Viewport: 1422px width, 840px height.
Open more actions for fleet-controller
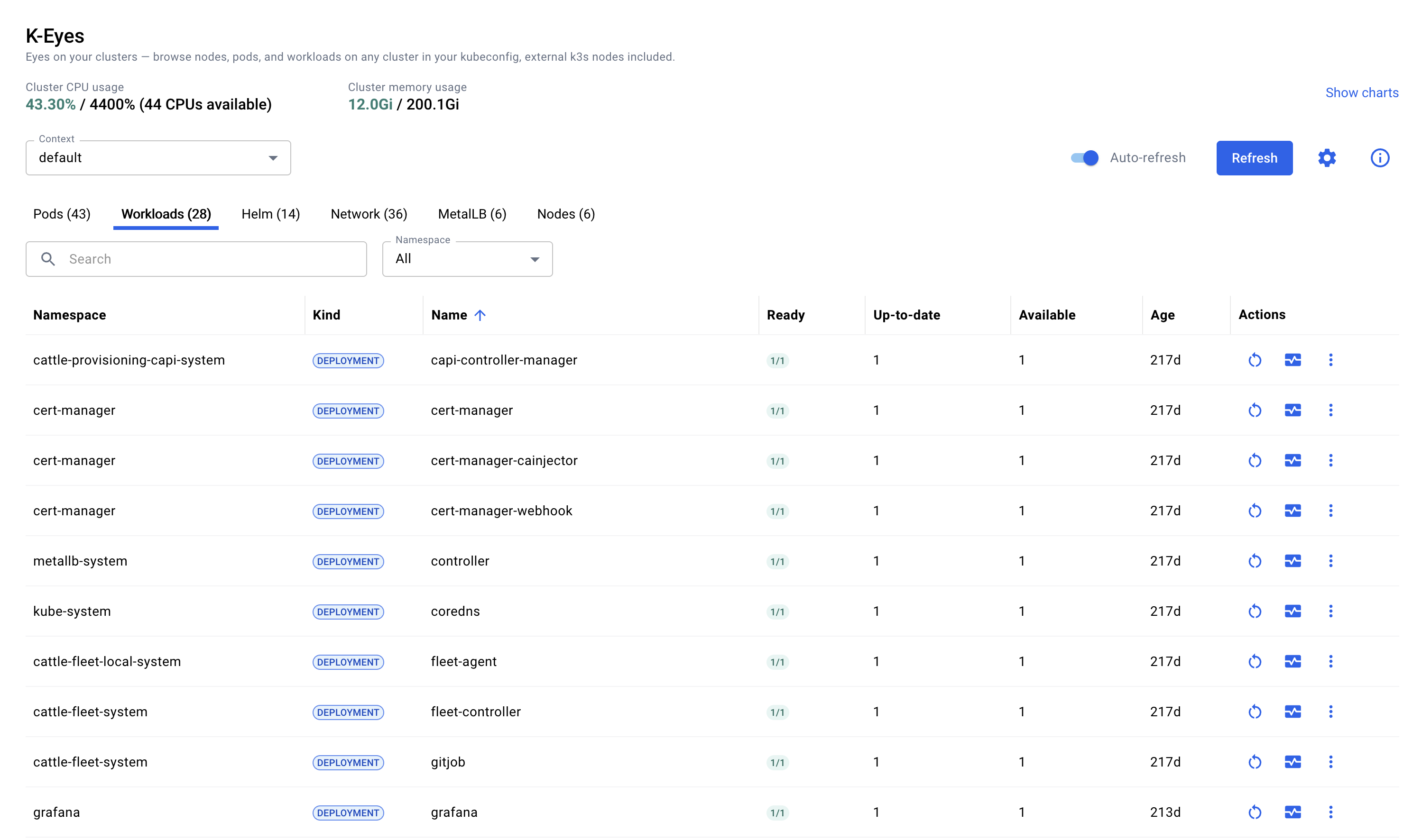coord(1330,712)
